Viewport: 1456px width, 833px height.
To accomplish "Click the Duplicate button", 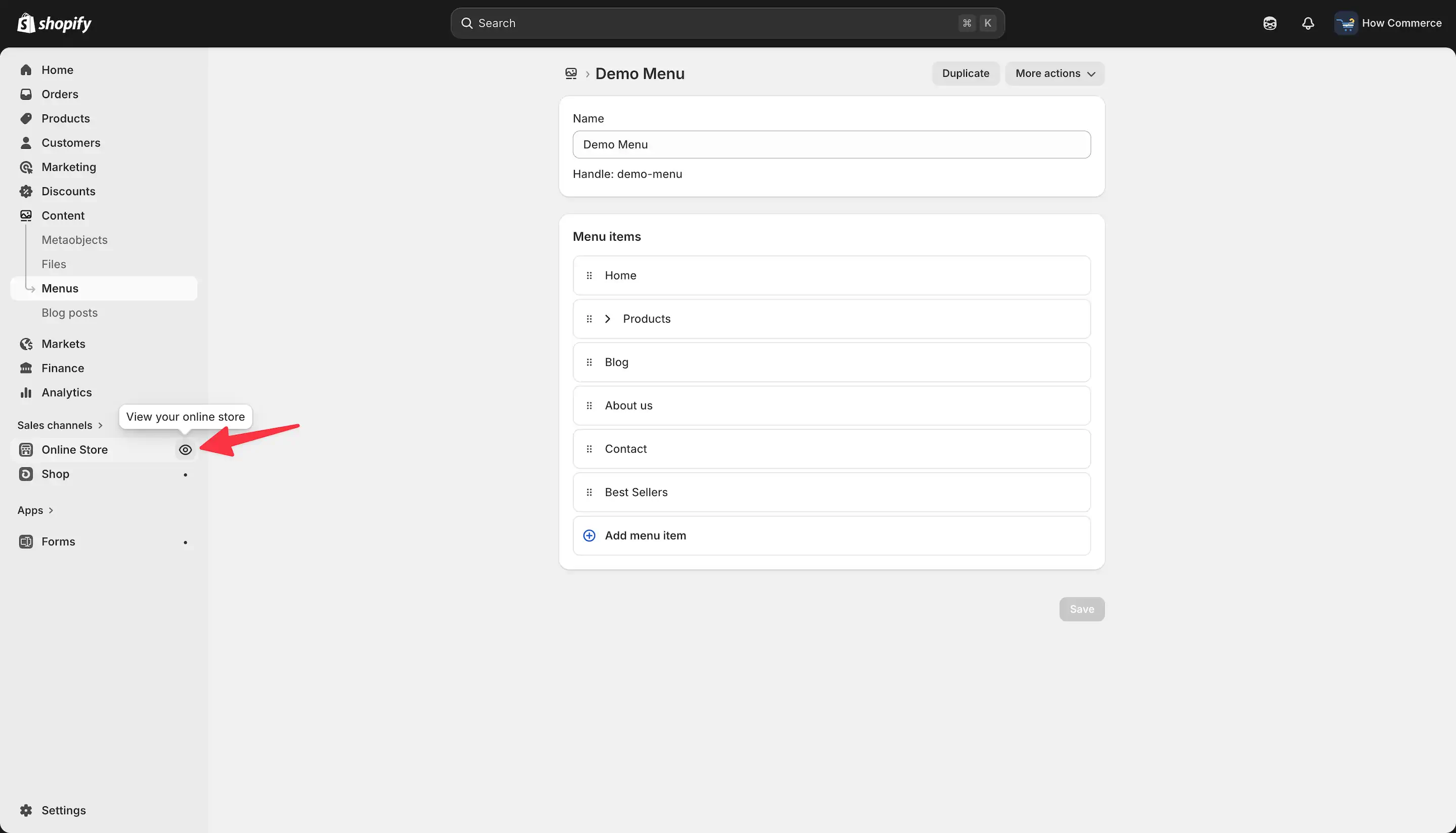I will pos(965,74).
